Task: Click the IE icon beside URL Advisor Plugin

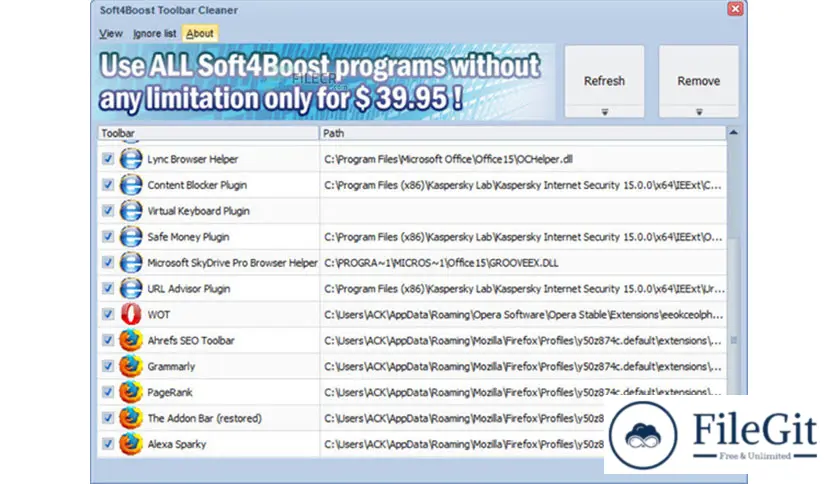Action: tap(131, 288)
